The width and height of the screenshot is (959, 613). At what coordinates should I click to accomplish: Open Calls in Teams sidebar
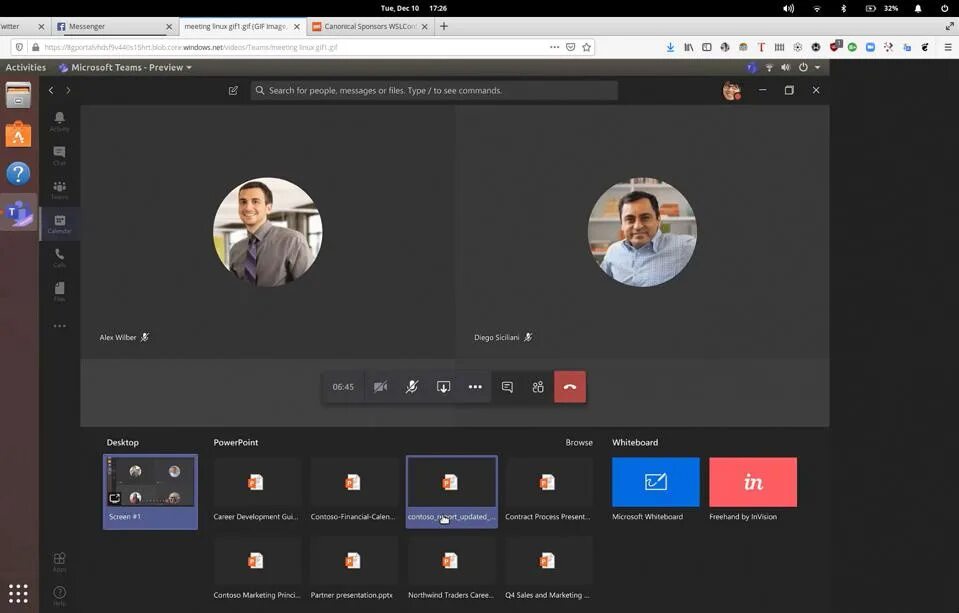[x=59, y=258]
